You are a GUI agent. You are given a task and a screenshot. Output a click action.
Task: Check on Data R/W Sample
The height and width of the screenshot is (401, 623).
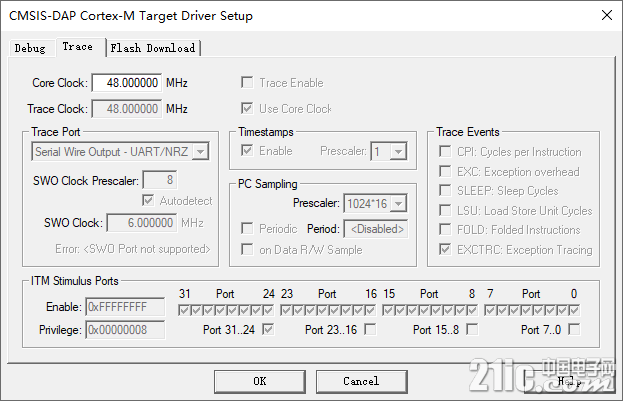[x=247, y=250]
